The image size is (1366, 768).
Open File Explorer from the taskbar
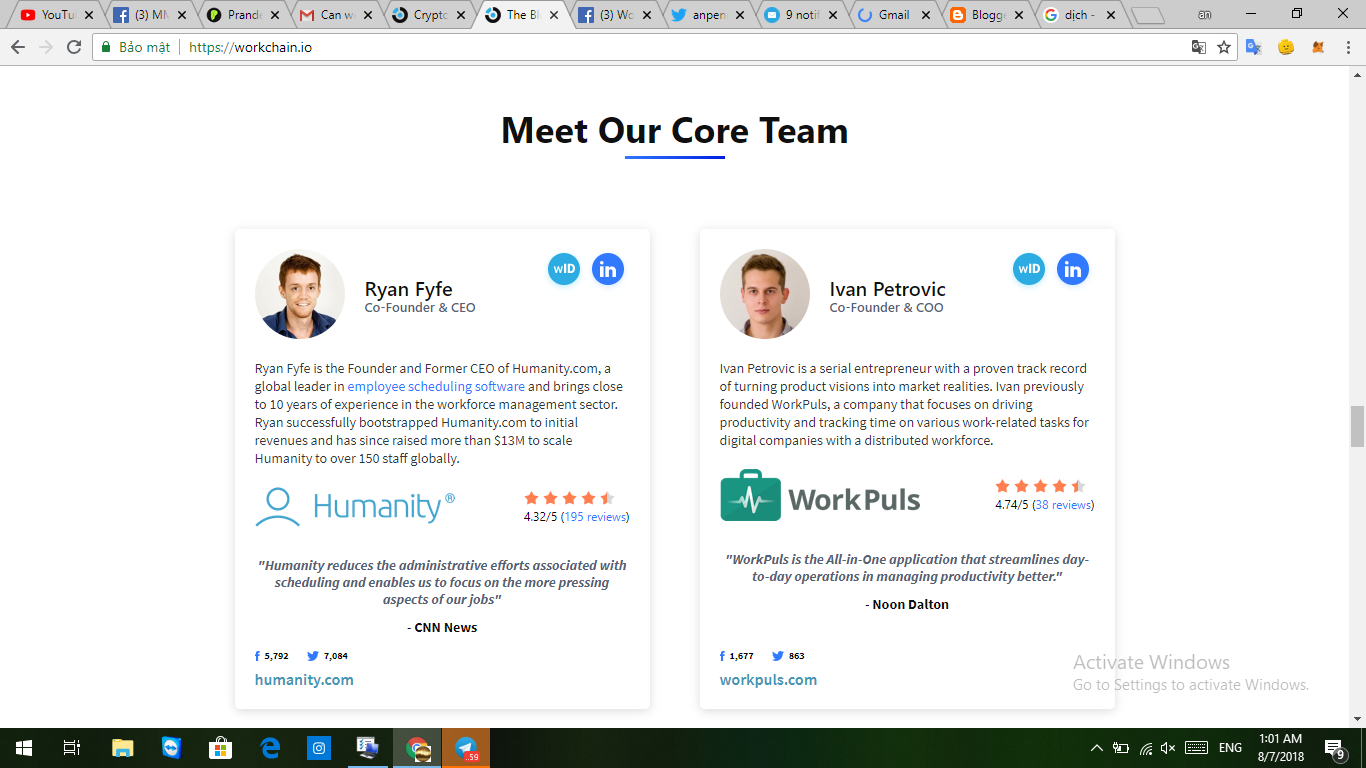click(x=122, y=748)
